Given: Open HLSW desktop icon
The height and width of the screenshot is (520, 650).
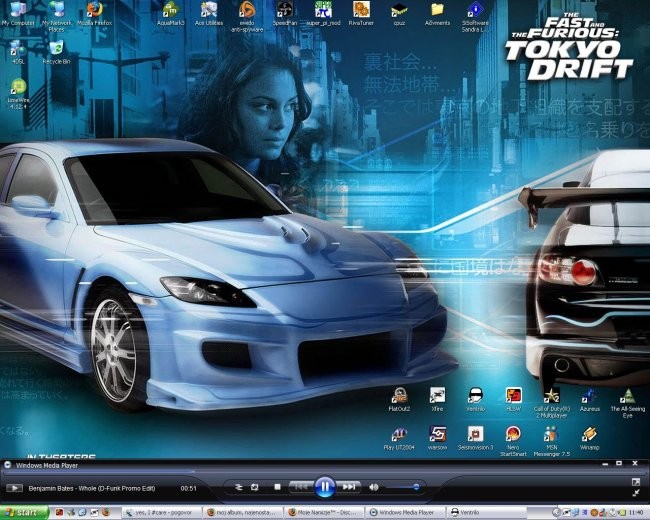Looking at the screenshot, I should [514, 400].
